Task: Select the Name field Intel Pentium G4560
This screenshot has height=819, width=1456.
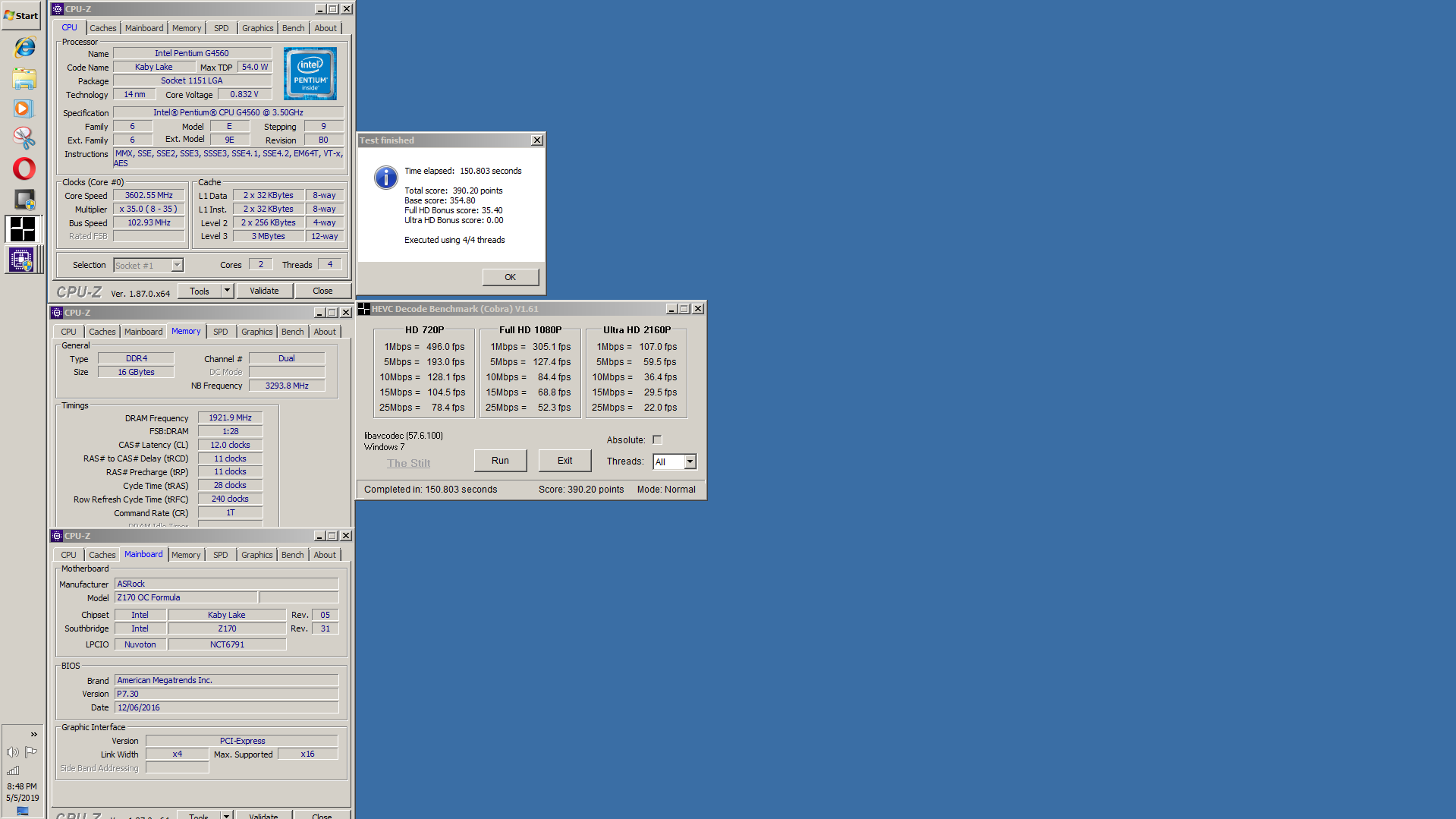Action: [192, 53]
